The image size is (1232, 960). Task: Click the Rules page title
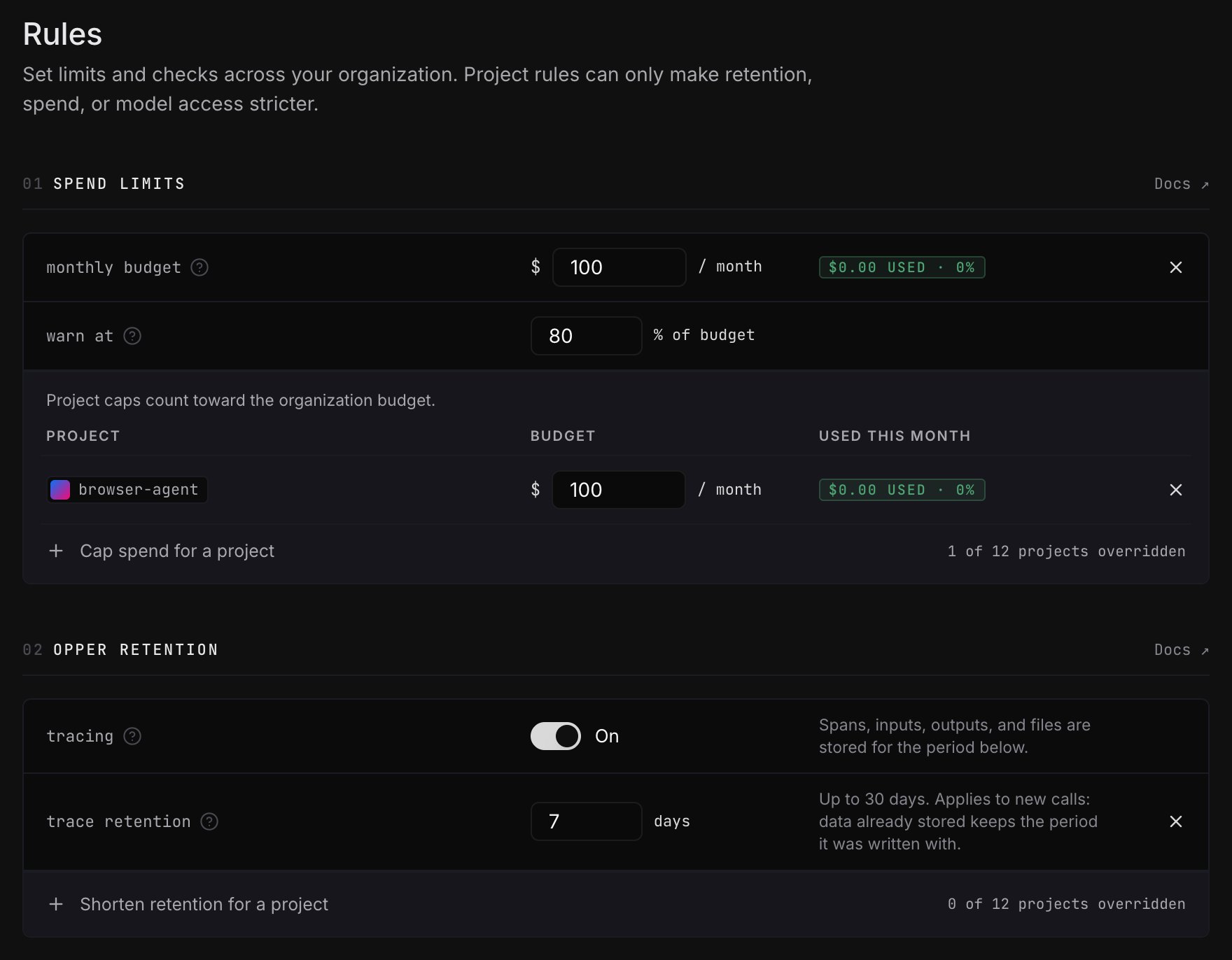62,34
